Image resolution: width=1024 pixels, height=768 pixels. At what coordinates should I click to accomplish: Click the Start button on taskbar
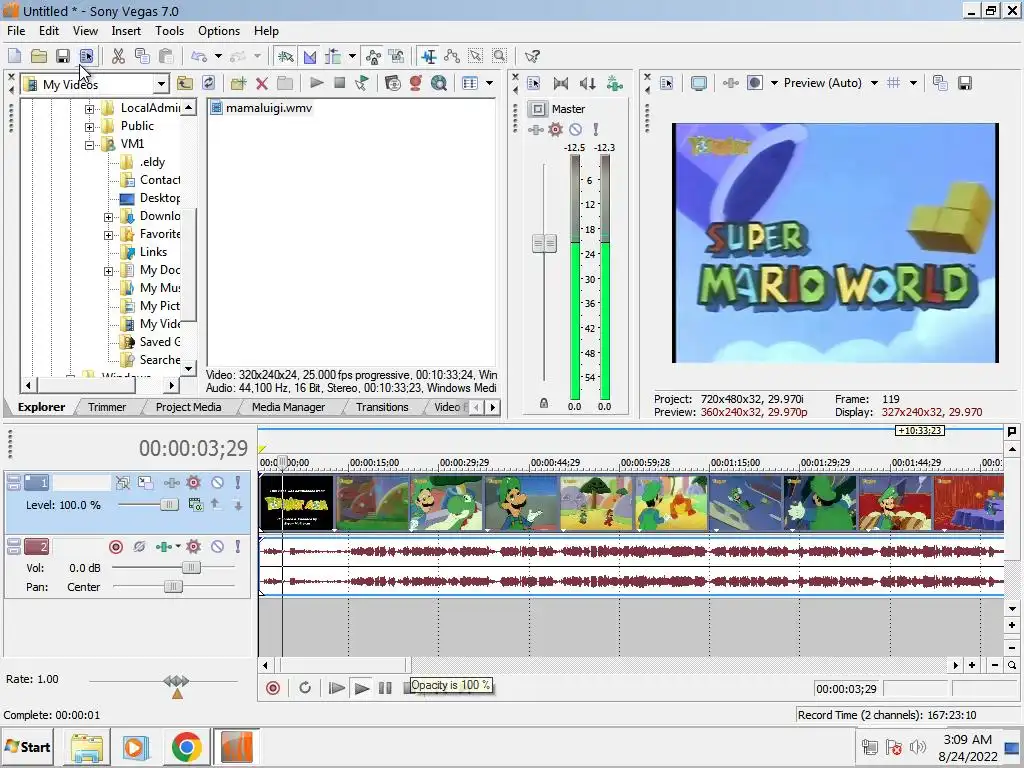point(27,747)
